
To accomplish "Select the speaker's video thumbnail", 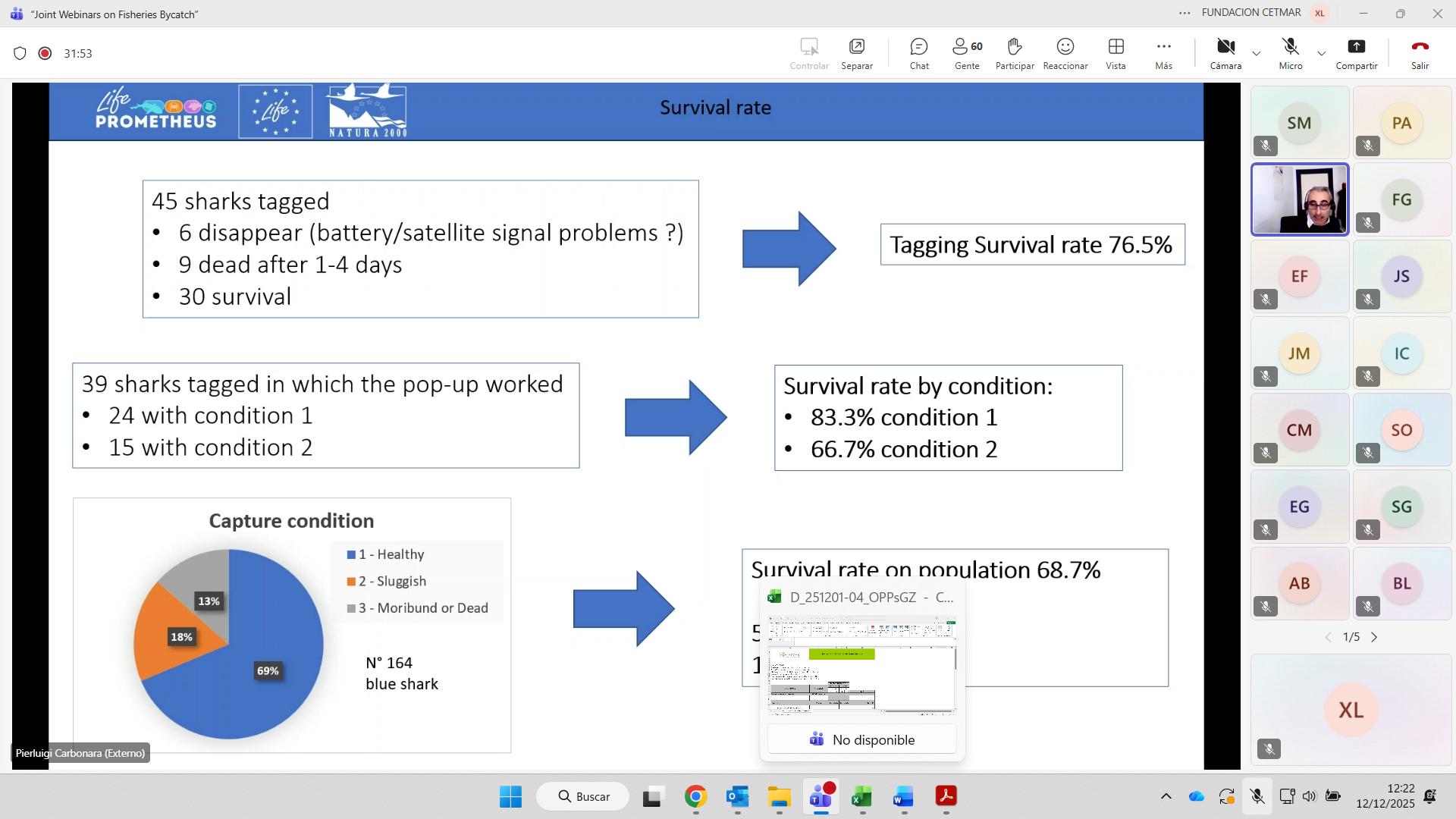I will tap(1300, 199).
